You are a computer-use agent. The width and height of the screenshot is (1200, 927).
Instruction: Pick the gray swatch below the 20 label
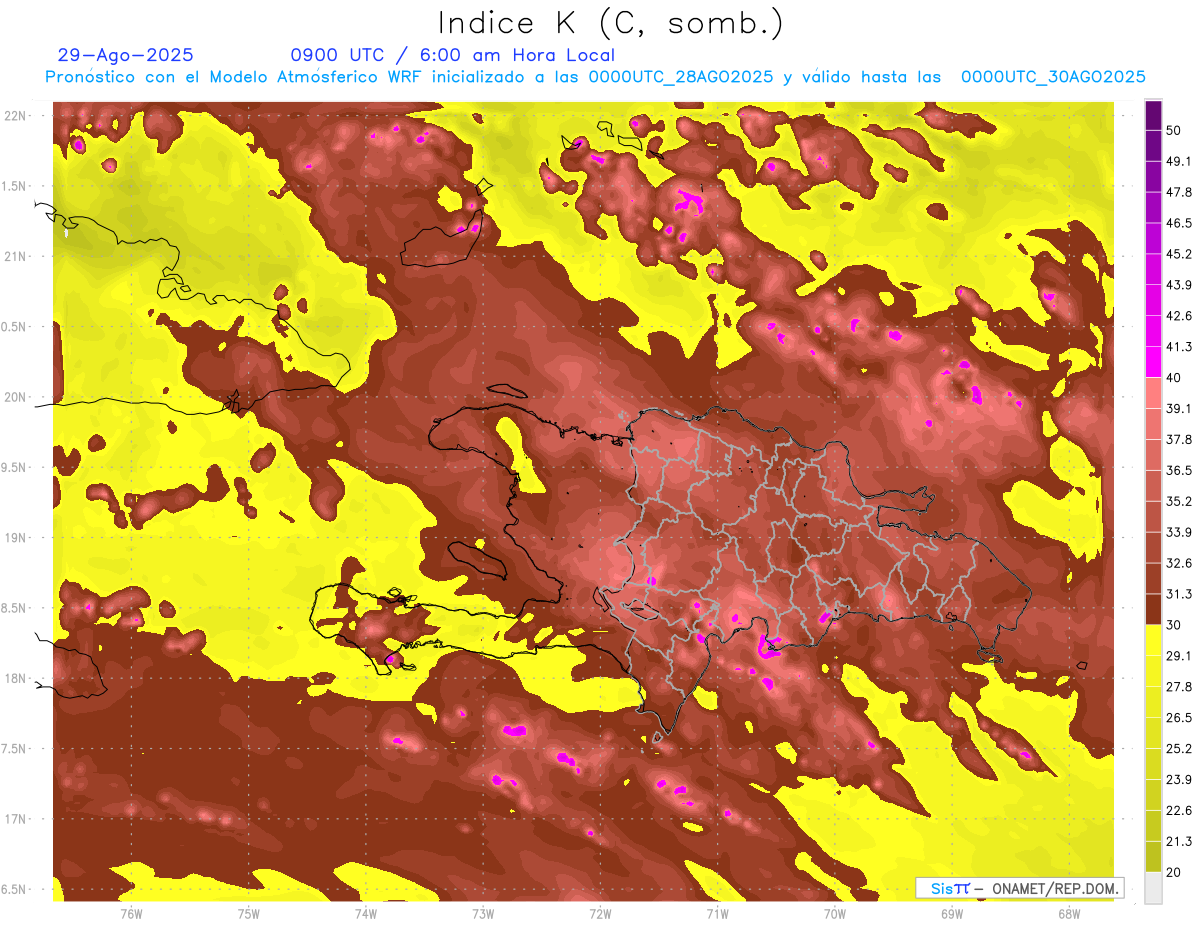(1153, 887)
